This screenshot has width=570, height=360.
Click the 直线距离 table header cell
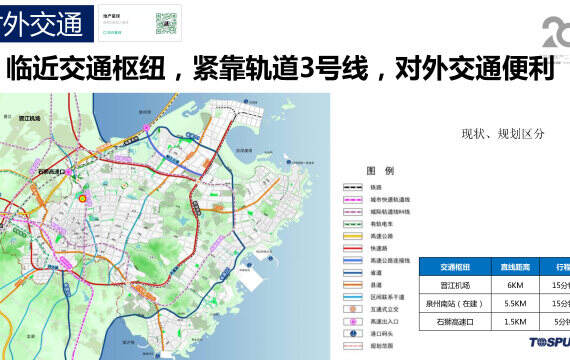(515, 267)
